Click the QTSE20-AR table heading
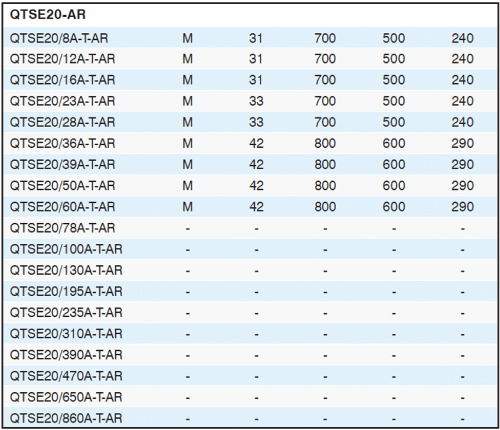Image resolution: width=500 pixels, height=430 pixels. click(48, 15)
